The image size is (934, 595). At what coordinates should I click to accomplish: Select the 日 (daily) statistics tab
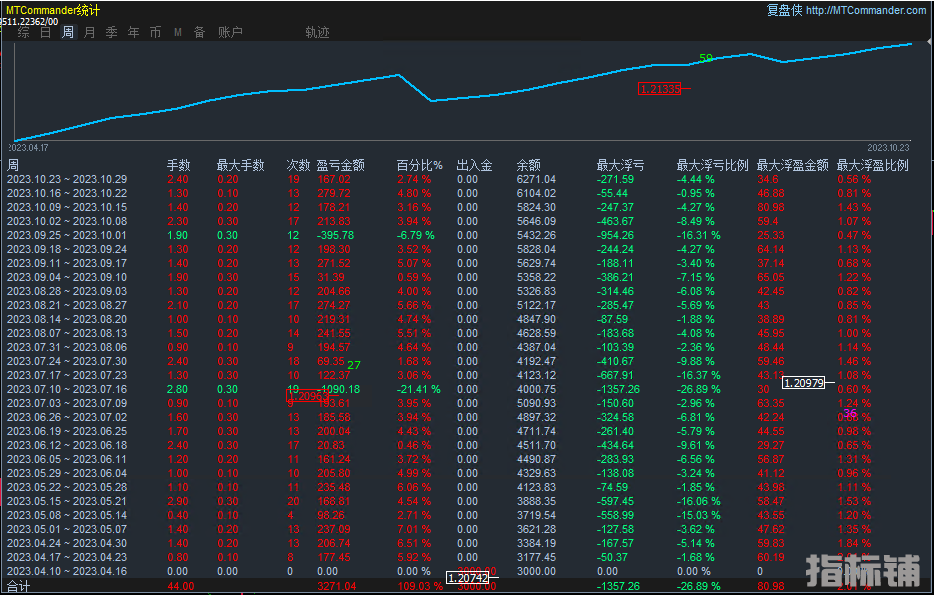point(45,32)
